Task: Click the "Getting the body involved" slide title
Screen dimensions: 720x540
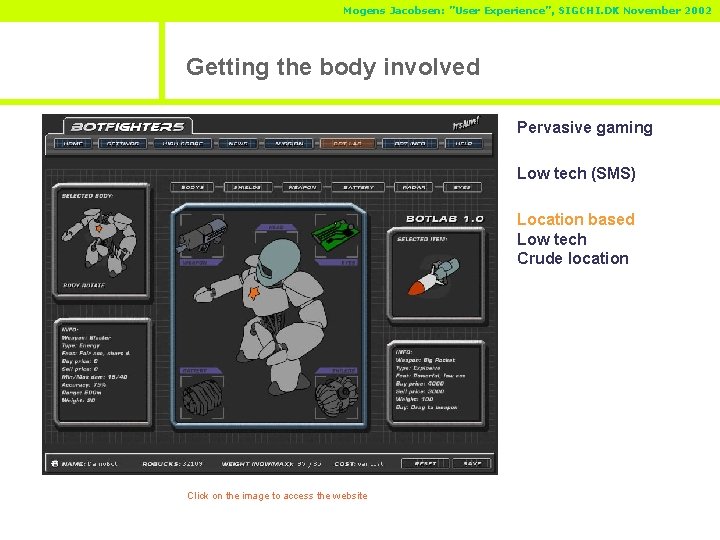Action: coord(333,67)
